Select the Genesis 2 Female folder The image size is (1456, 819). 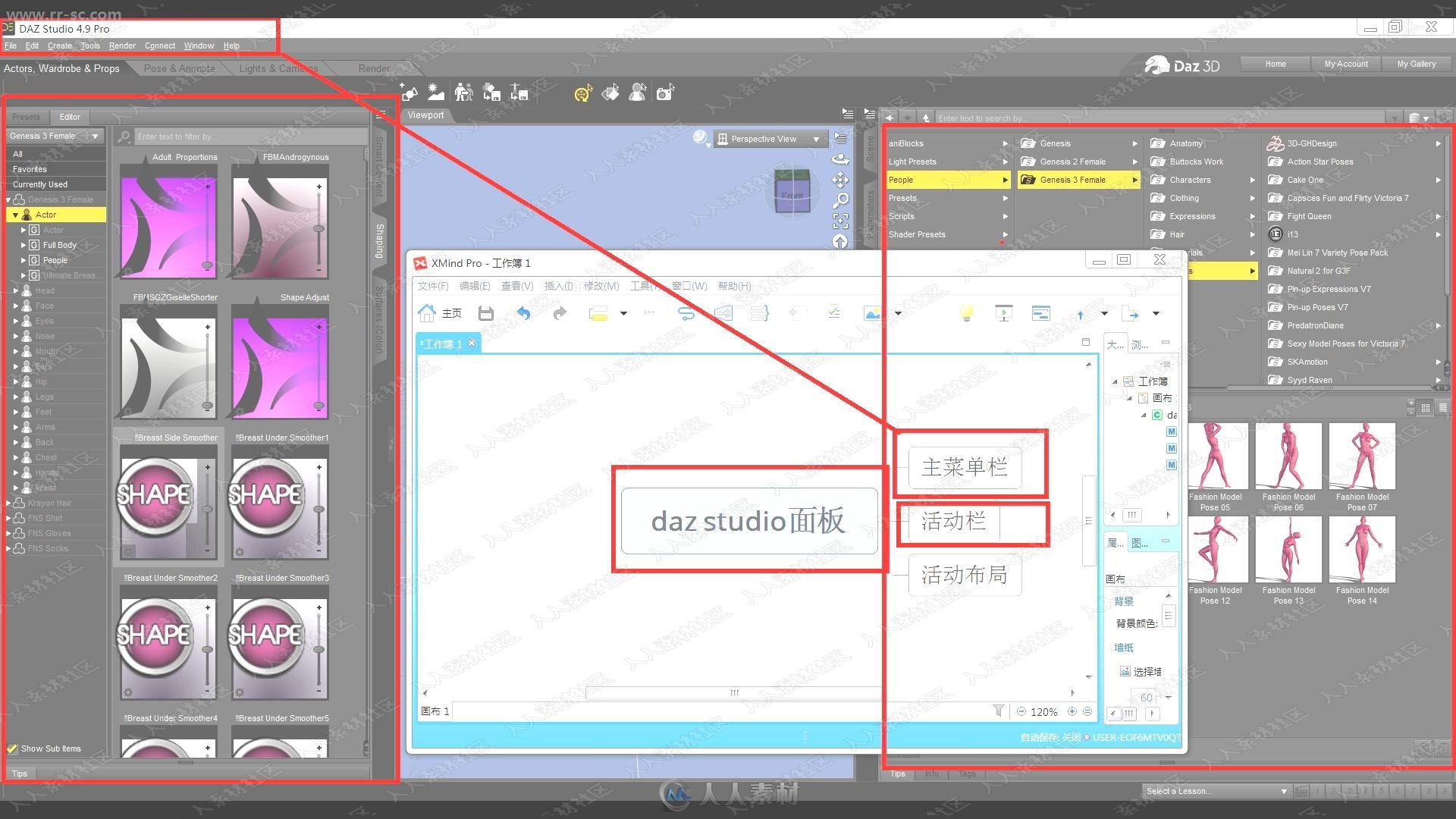(x=1072, y=162)
